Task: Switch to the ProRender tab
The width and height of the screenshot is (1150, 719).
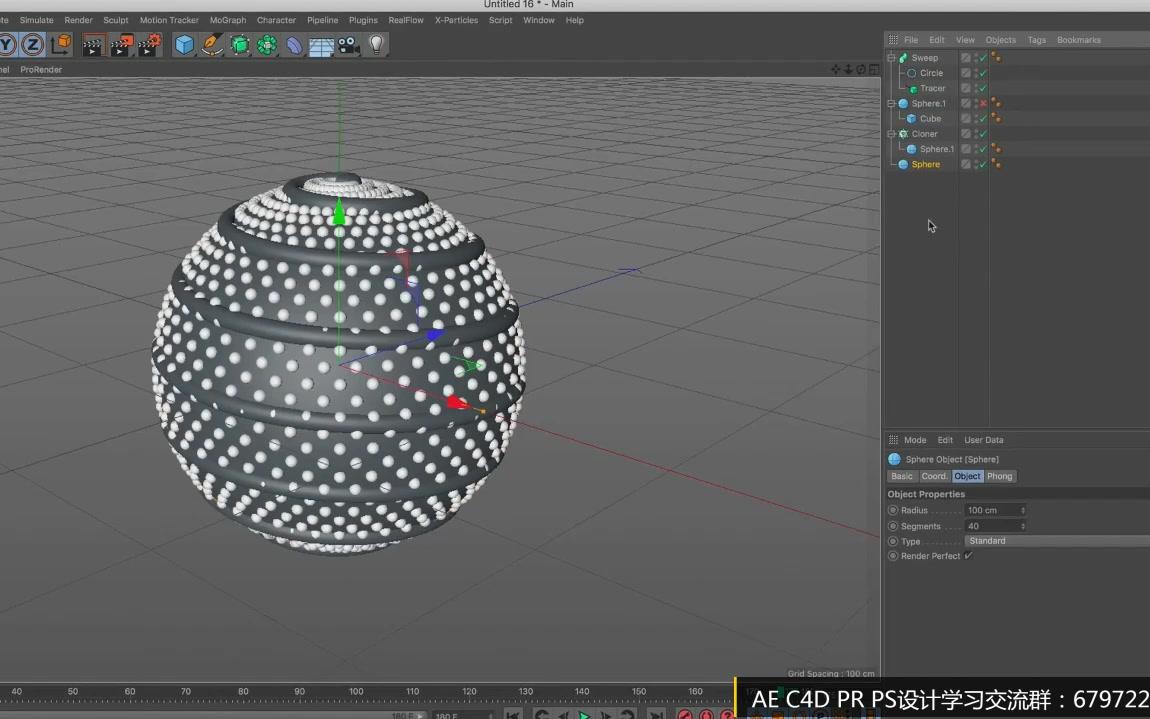Action: click(x=41, y=69)
